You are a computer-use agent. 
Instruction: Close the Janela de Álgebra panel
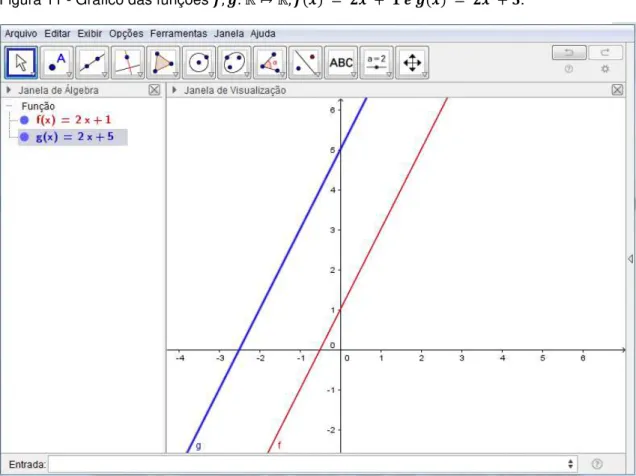[154, 90]
